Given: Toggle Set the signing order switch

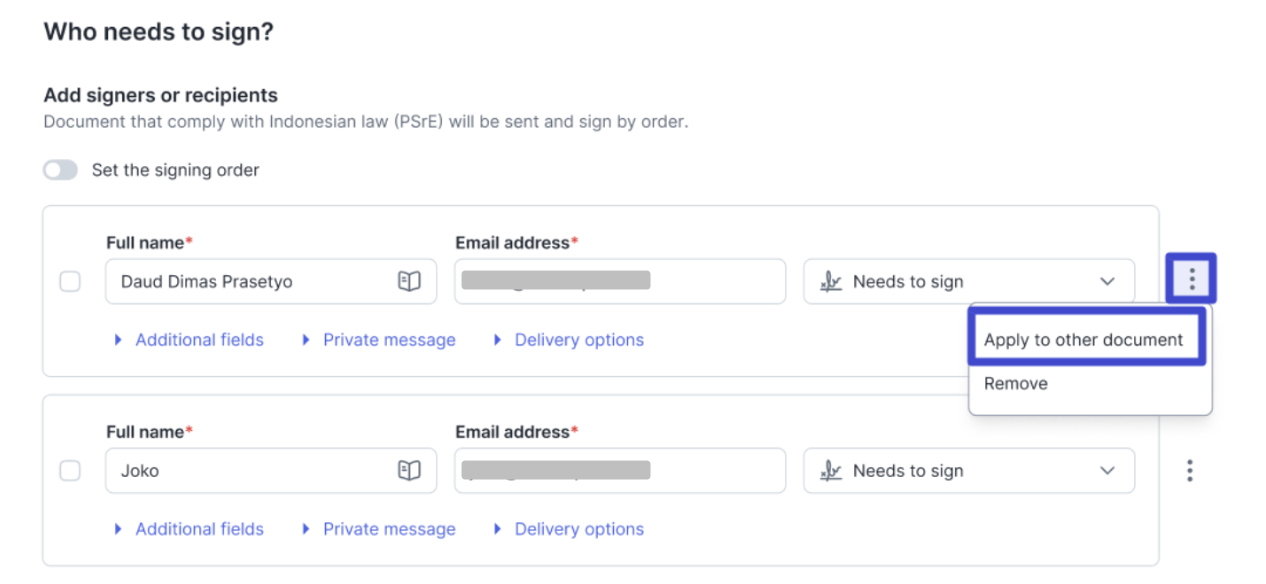Looking at the screenshot, I should click(60, 170).
